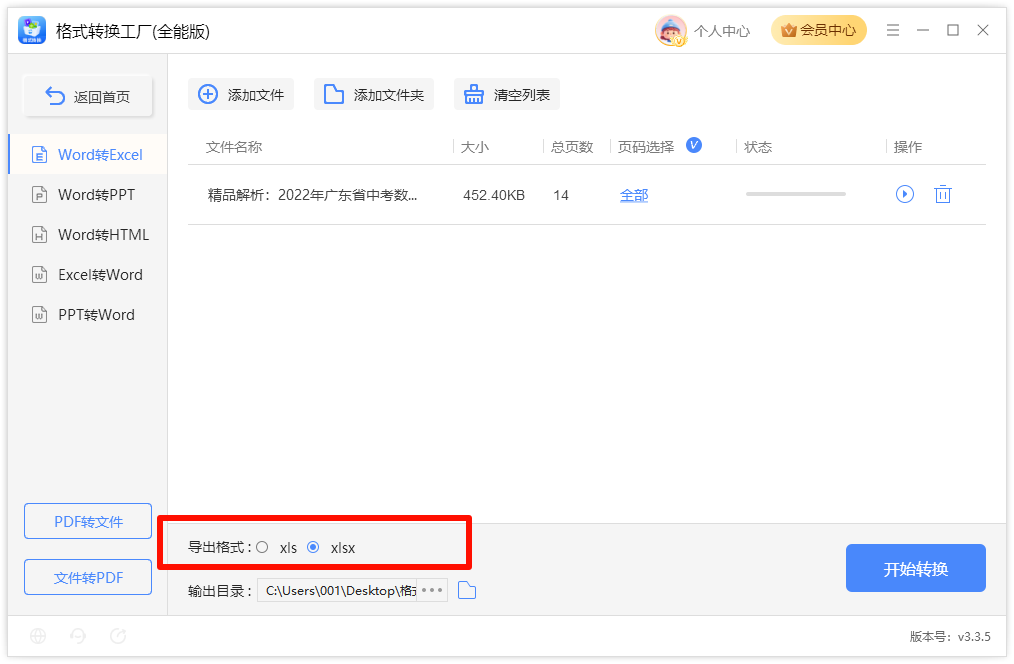Start converting this file with play icon

point(905,194)
